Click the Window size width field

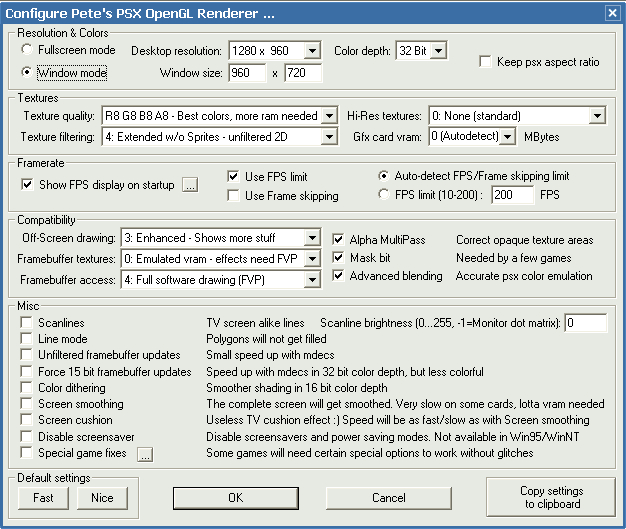point(247,73)
